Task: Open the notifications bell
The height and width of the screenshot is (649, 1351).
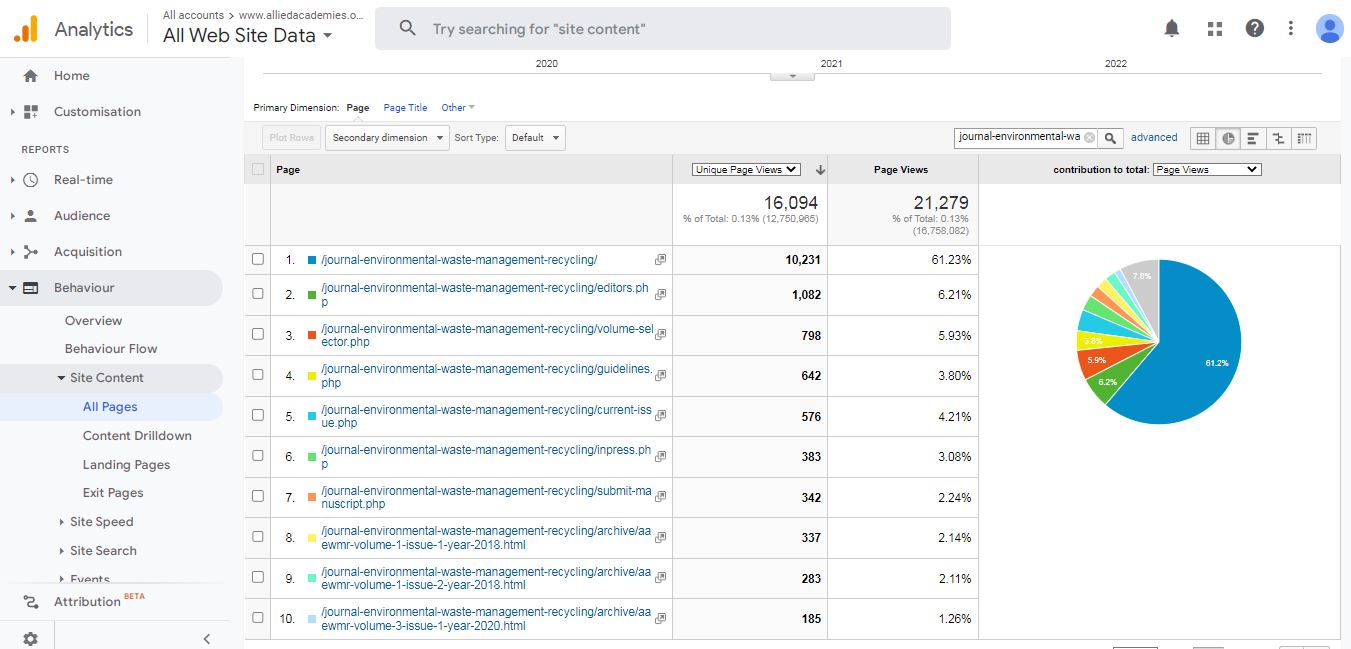Action: pos(1172,29)
